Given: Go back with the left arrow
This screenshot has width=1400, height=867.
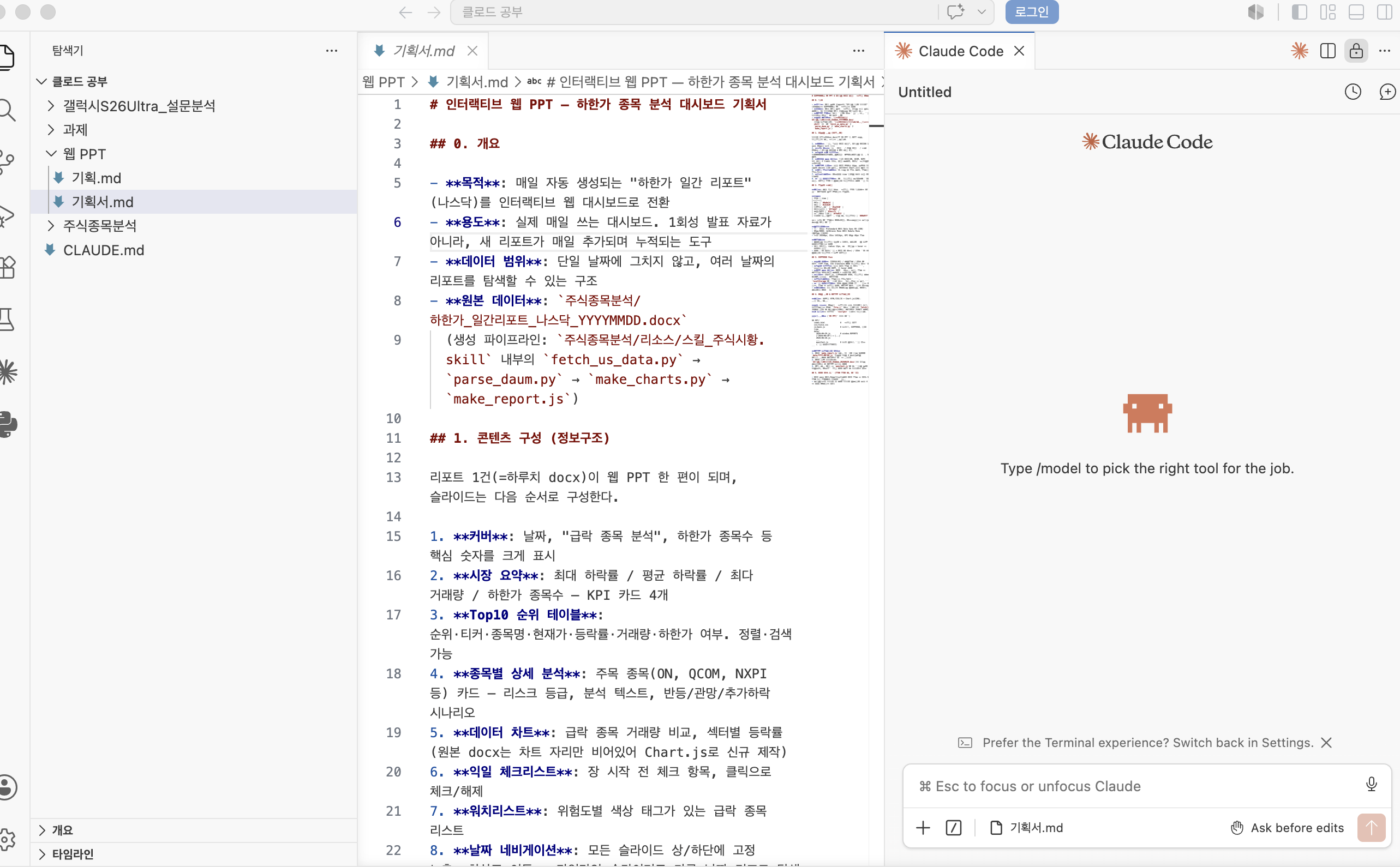Looking at the screenshot, I should (406, 12).
